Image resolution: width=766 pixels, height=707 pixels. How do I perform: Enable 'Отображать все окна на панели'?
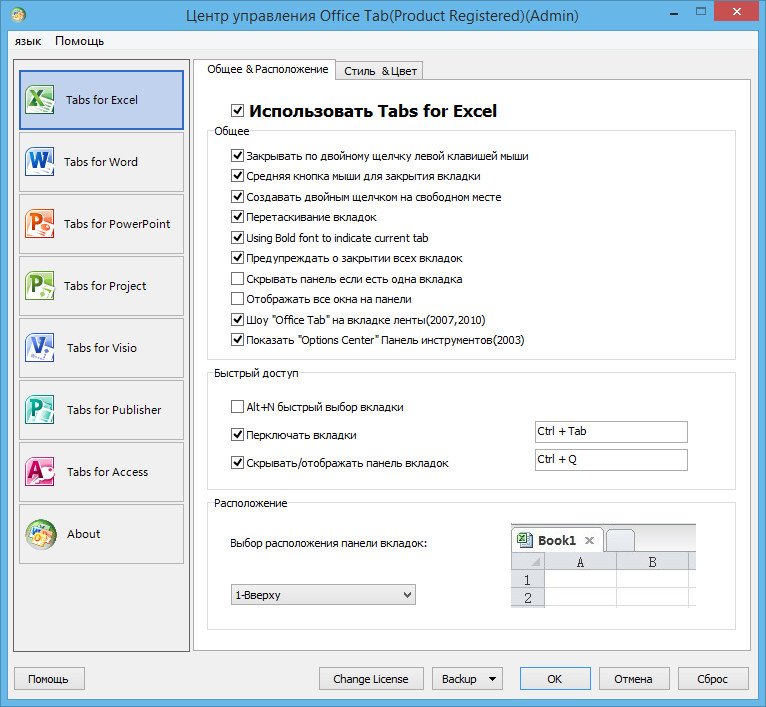click(237, 299)
